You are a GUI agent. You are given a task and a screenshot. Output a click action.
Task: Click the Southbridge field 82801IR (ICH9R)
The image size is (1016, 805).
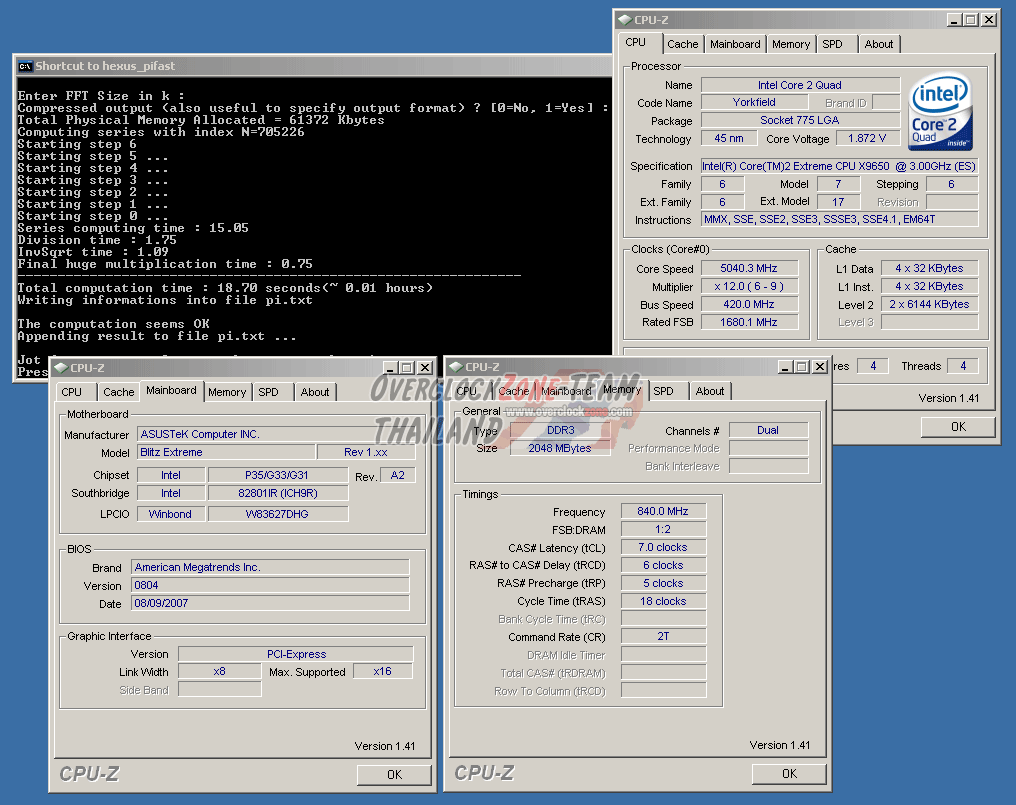tap(278, 493)
